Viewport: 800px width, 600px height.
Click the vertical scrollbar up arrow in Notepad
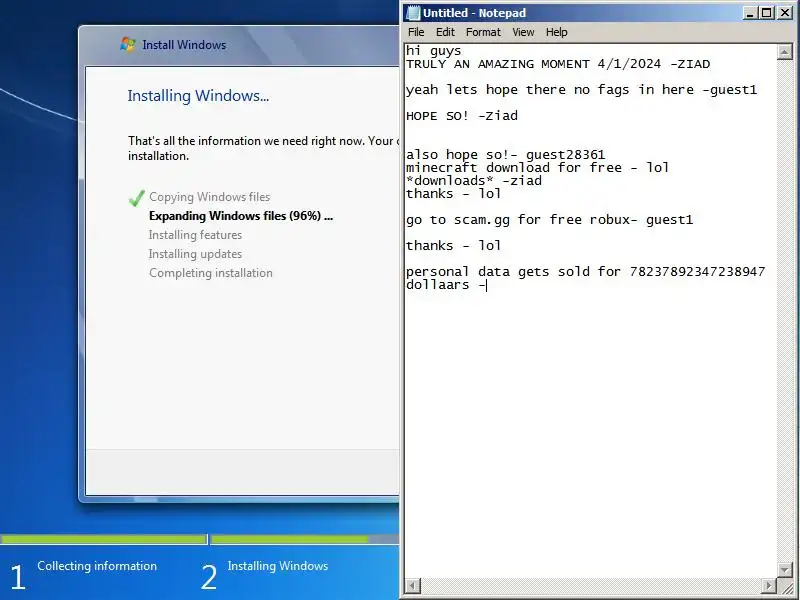tap(784, 52)
